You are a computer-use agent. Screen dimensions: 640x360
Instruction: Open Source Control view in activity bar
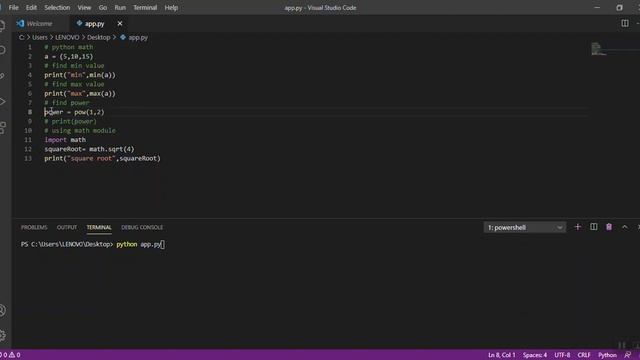(2, 76)
